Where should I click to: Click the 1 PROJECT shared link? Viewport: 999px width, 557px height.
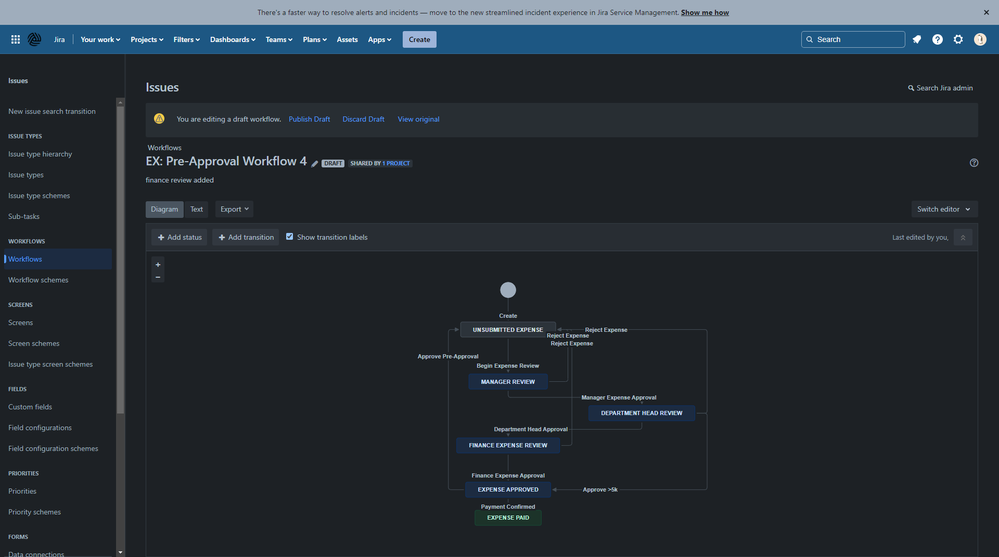[x=396, y=164]
